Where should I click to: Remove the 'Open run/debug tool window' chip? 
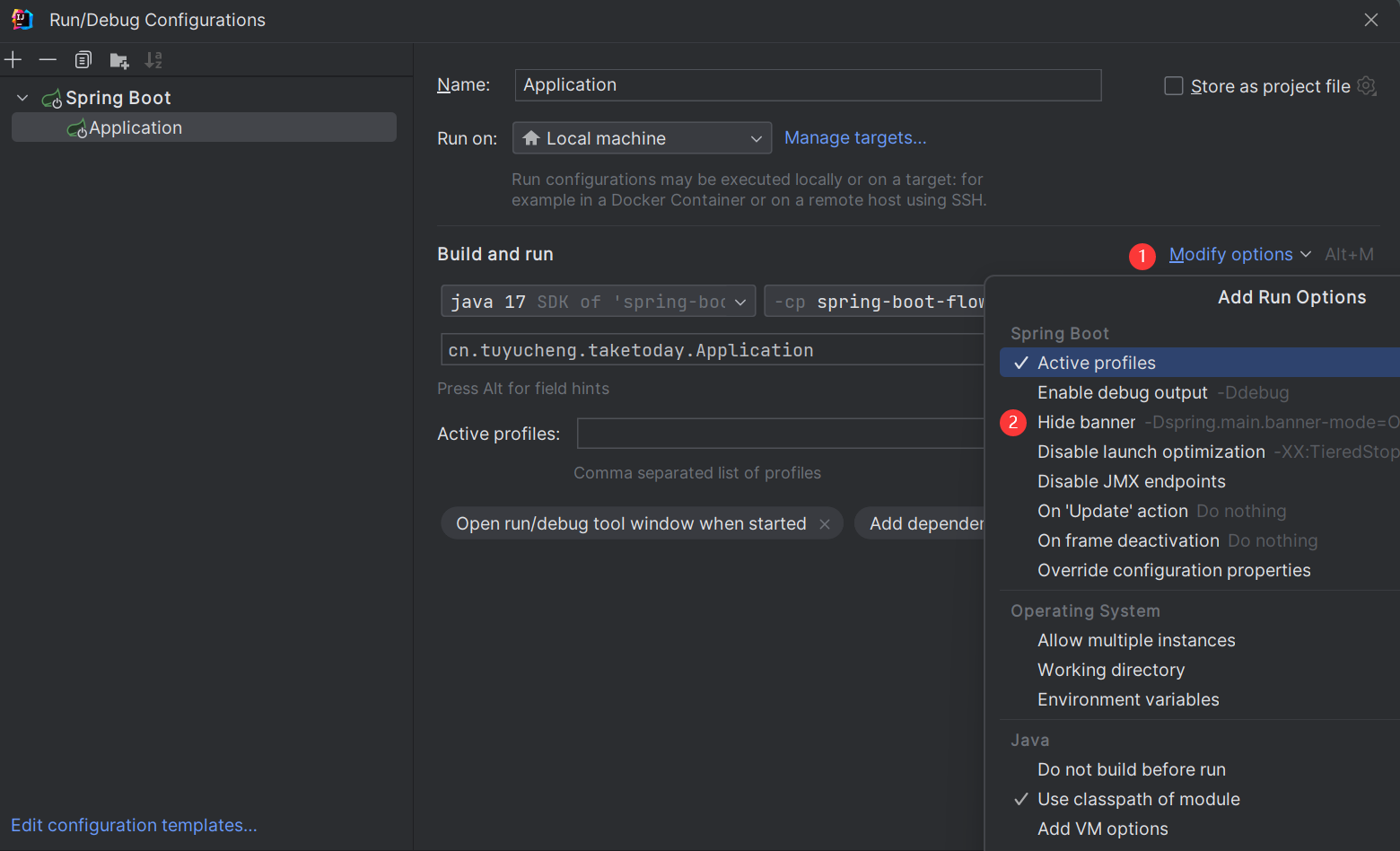(825, 524)
